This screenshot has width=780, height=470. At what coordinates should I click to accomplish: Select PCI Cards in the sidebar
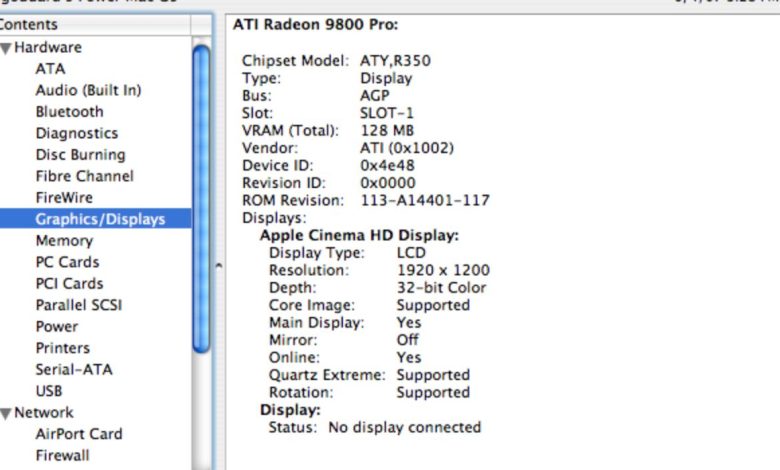[69, 283]
